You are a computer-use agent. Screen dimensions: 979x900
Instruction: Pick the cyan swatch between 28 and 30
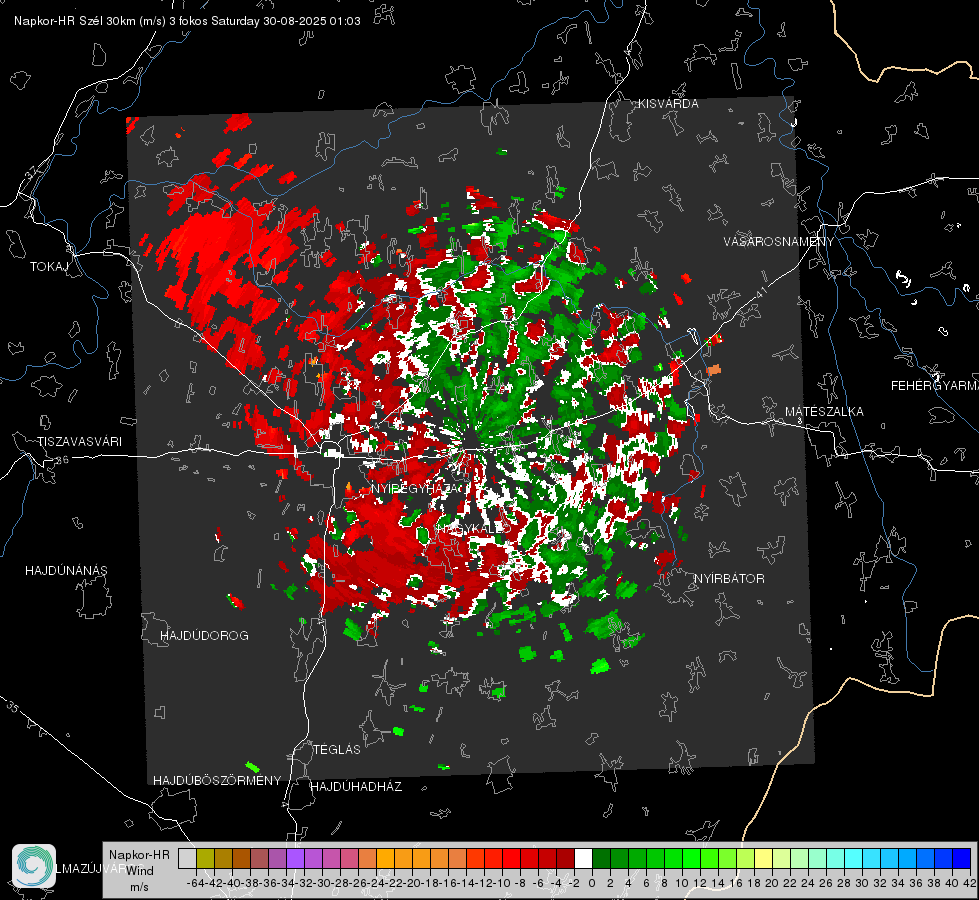(853, 858)
